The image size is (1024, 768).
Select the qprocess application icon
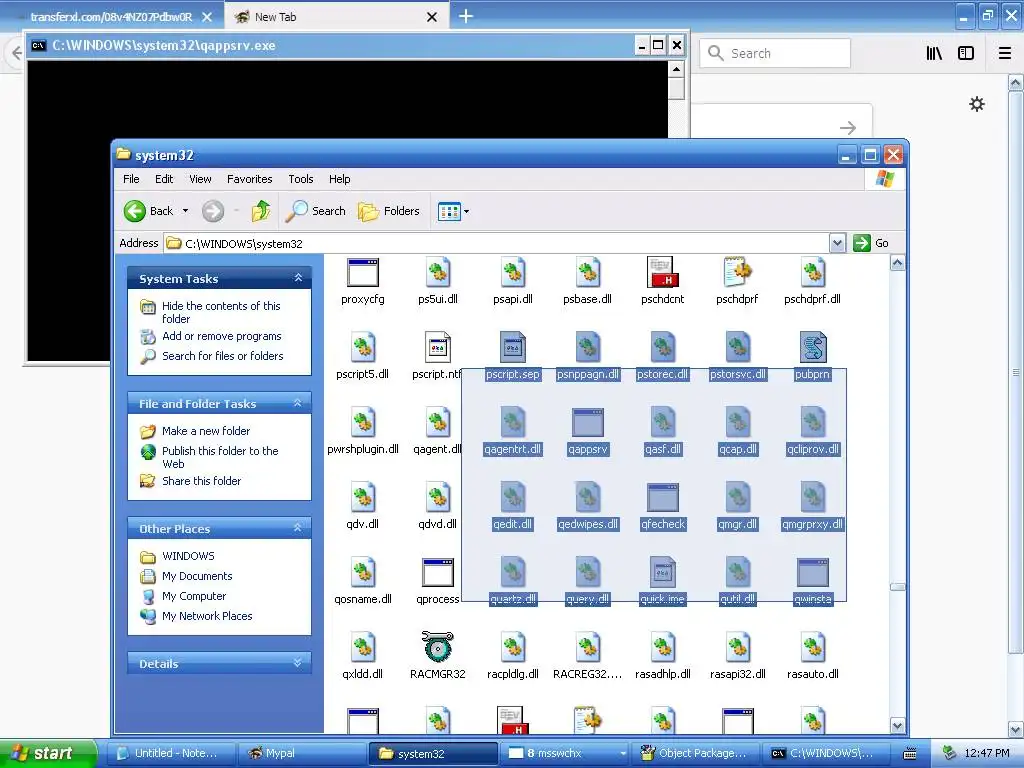tap(438, 573)
